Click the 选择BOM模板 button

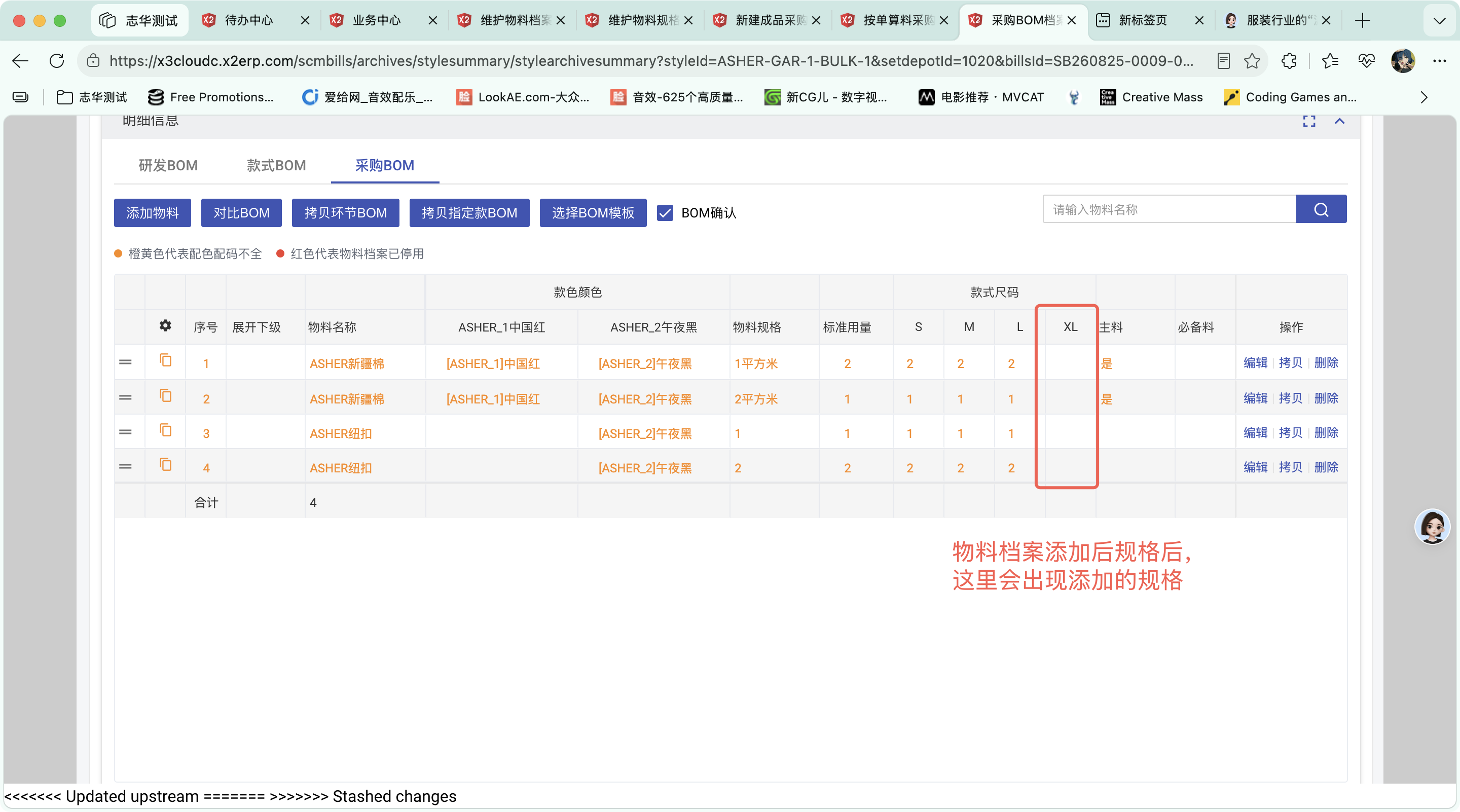click(x=593, y=213)
